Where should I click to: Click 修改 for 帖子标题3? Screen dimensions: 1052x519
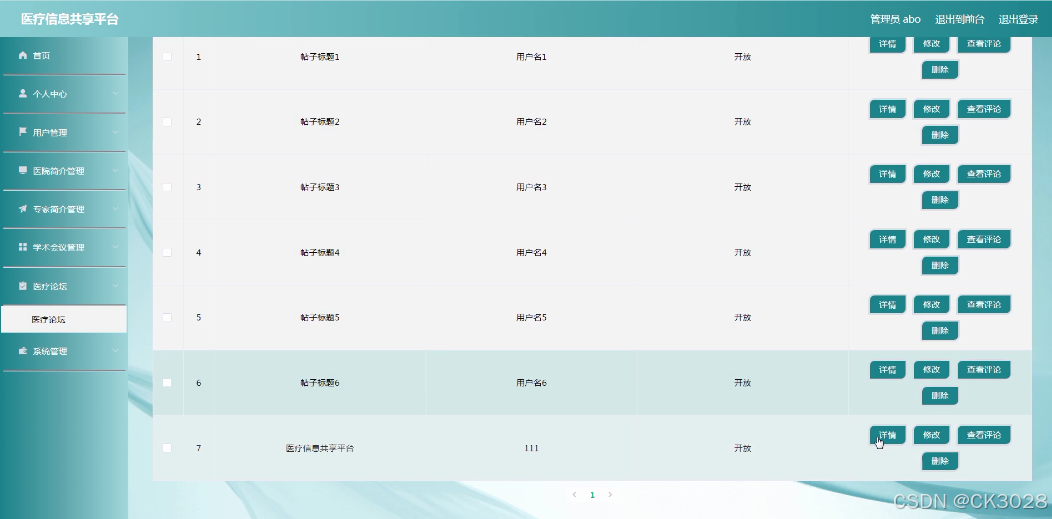click(x=931, y=174)
